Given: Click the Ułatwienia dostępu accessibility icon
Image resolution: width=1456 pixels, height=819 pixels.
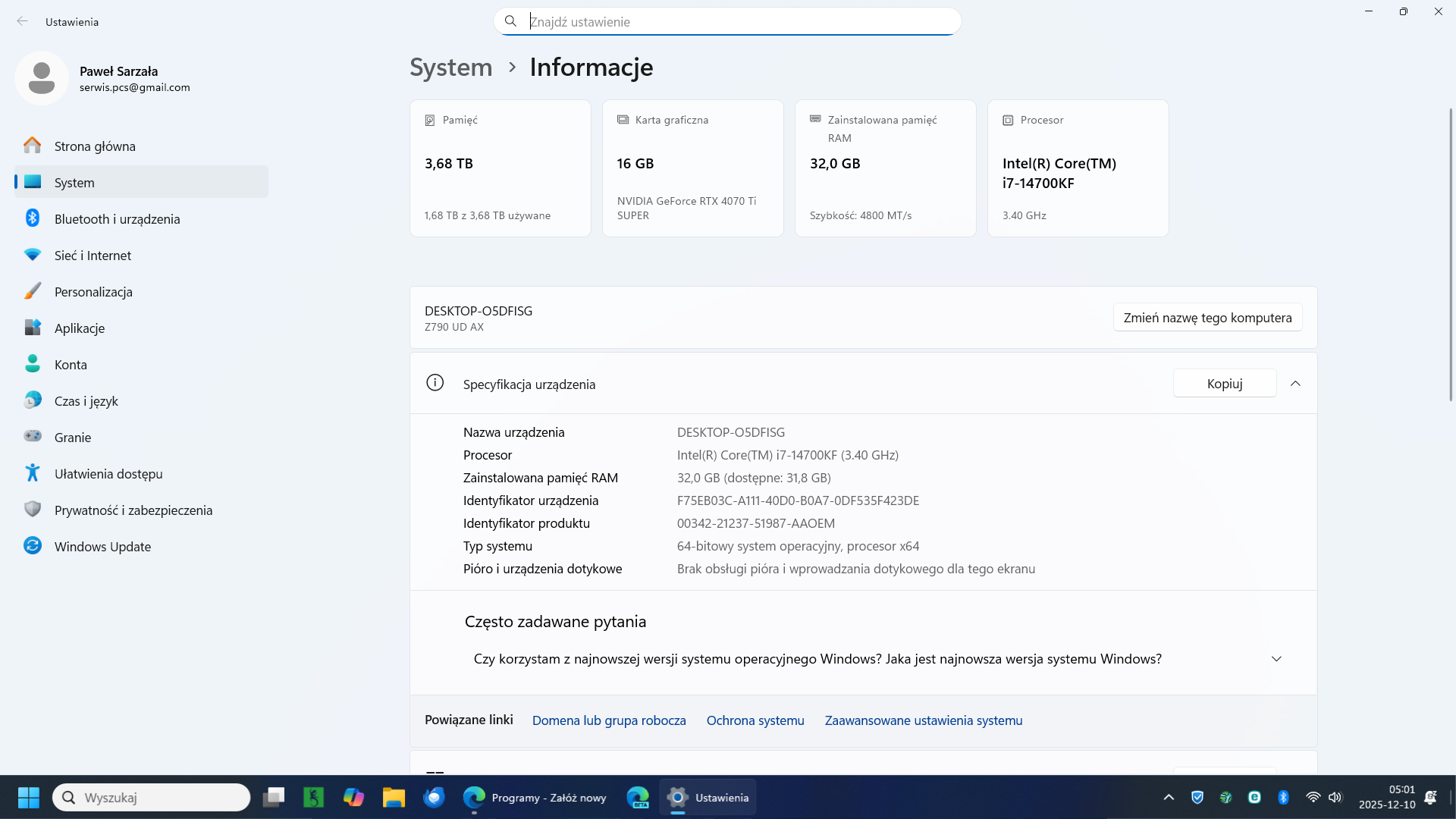Looking at the screenshot, I should coord(32,473).
